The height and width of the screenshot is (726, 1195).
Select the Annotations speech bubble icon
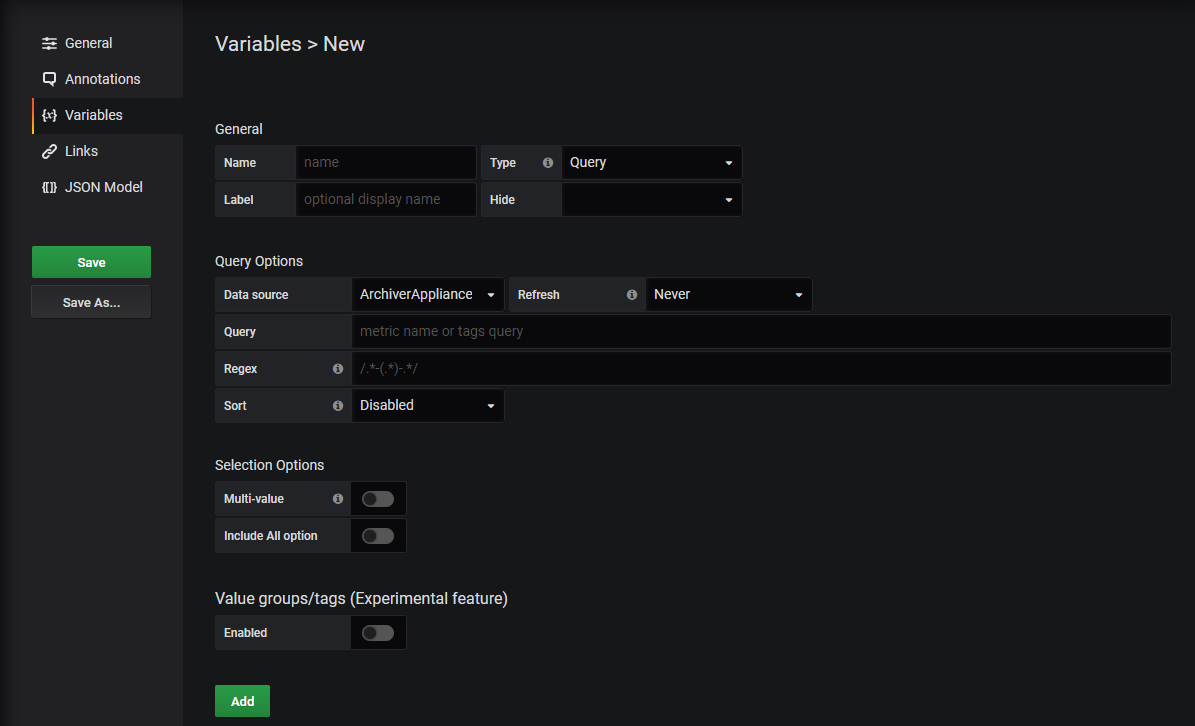click(x=48, y=78)
